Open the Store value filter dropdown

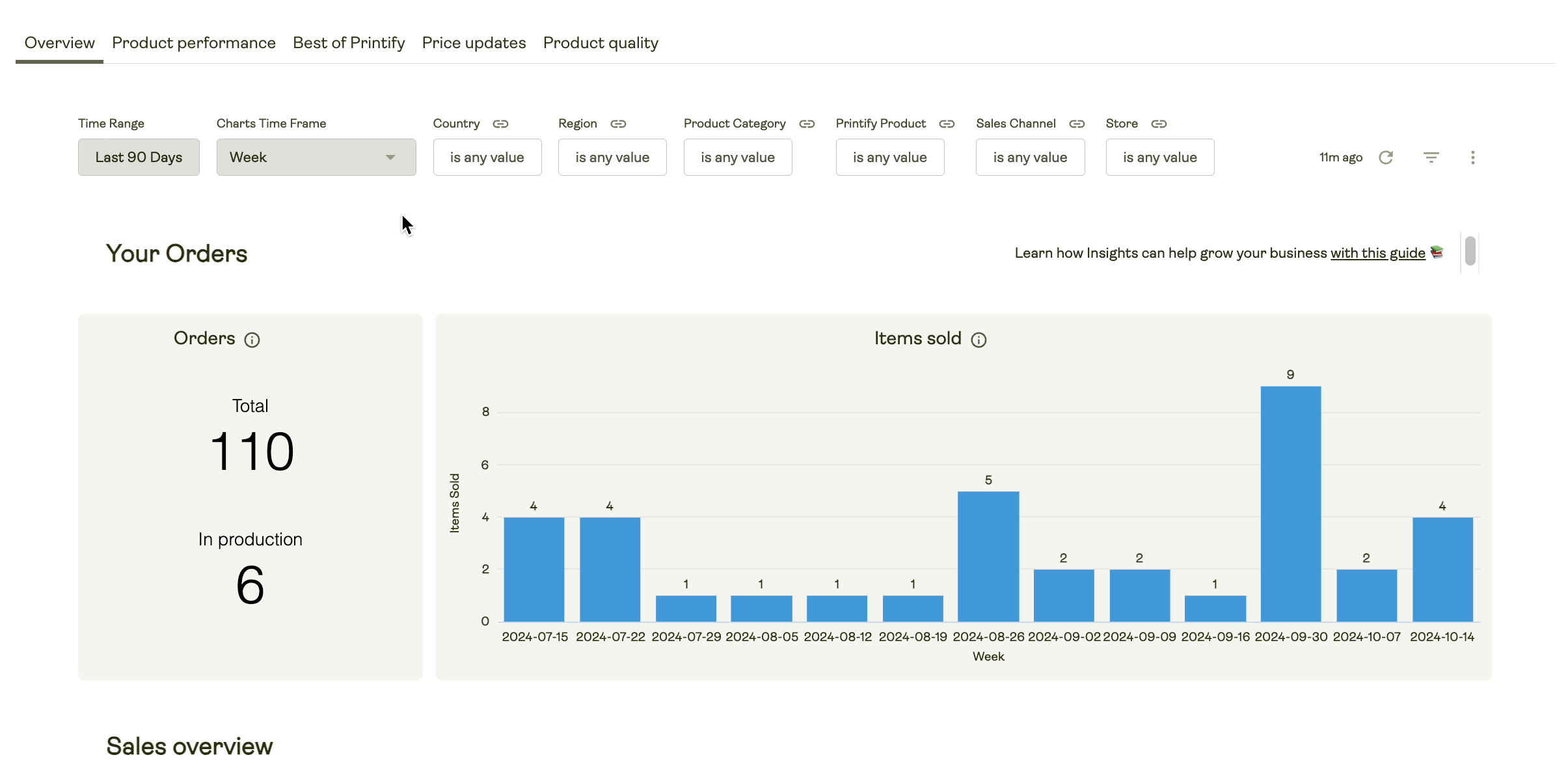(x=1159, y=157)
